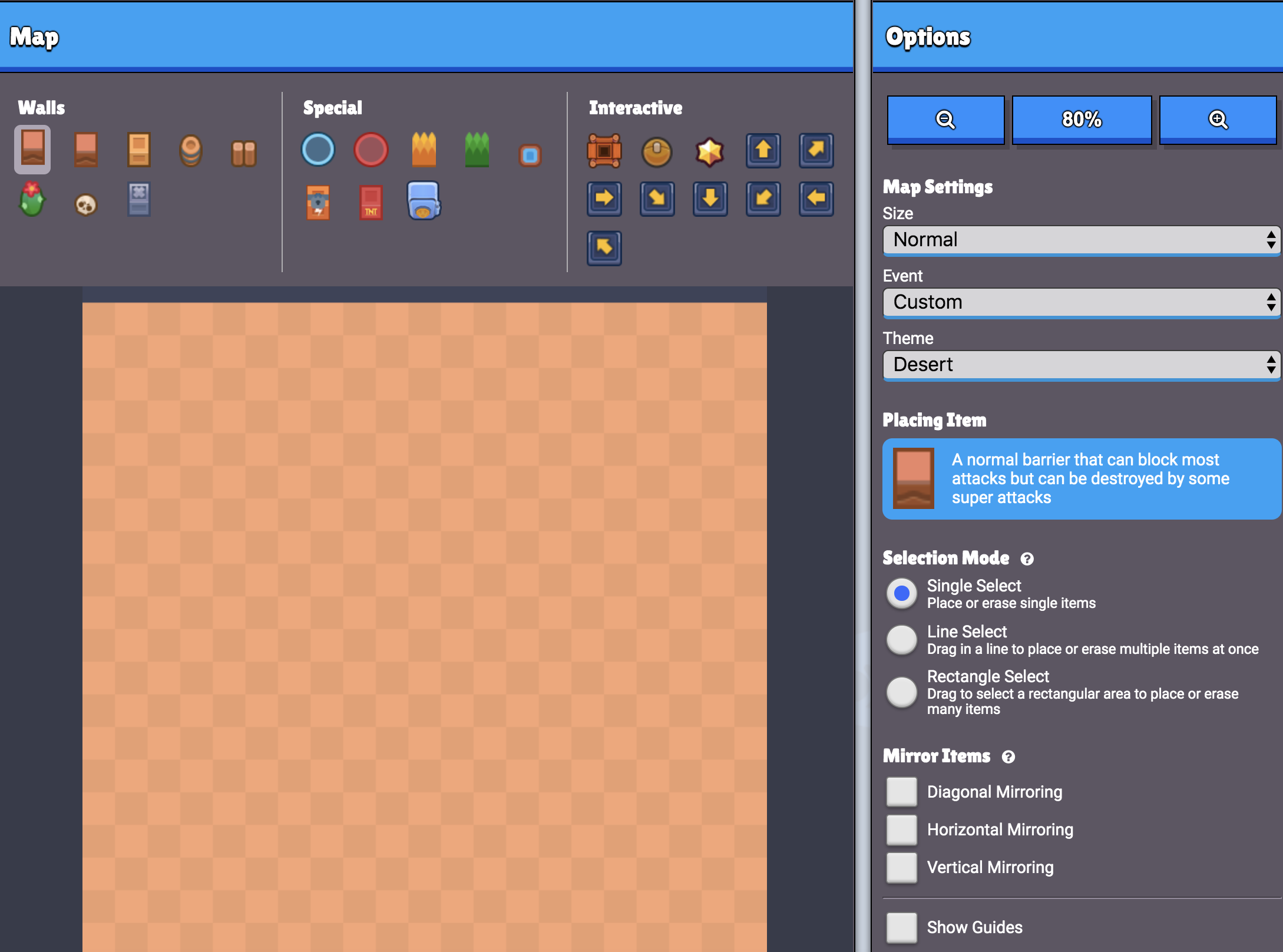Select the up arrow jump pad

coord(763,150)
